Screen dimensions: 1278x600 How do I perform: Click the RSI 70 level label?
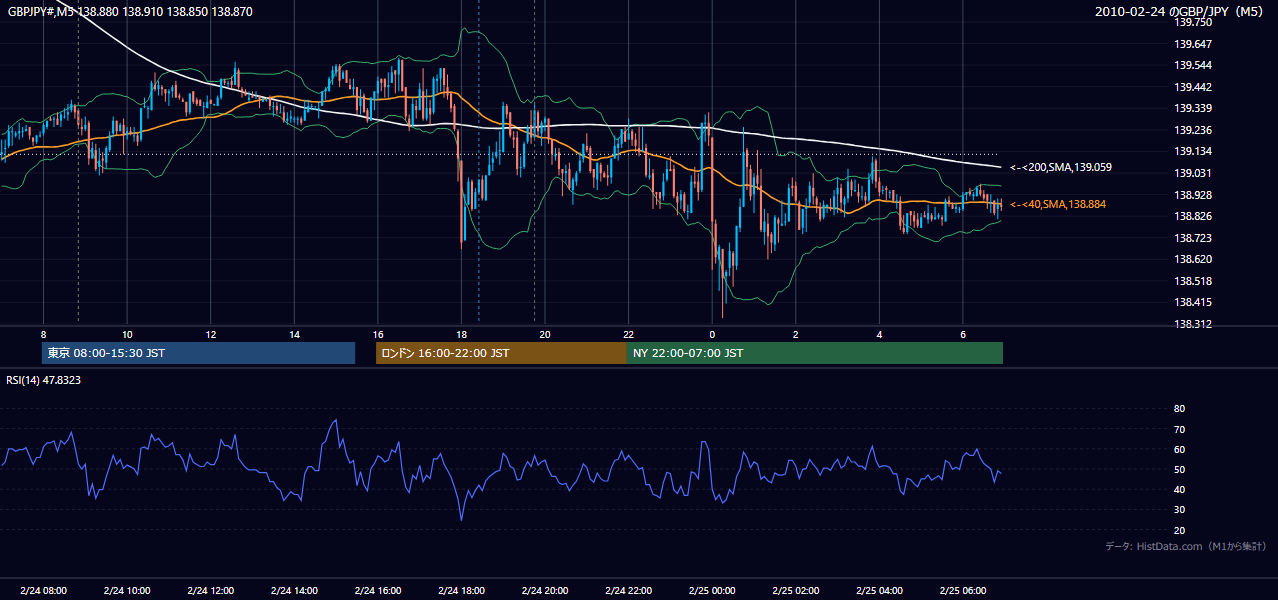tap(1180, 429)
